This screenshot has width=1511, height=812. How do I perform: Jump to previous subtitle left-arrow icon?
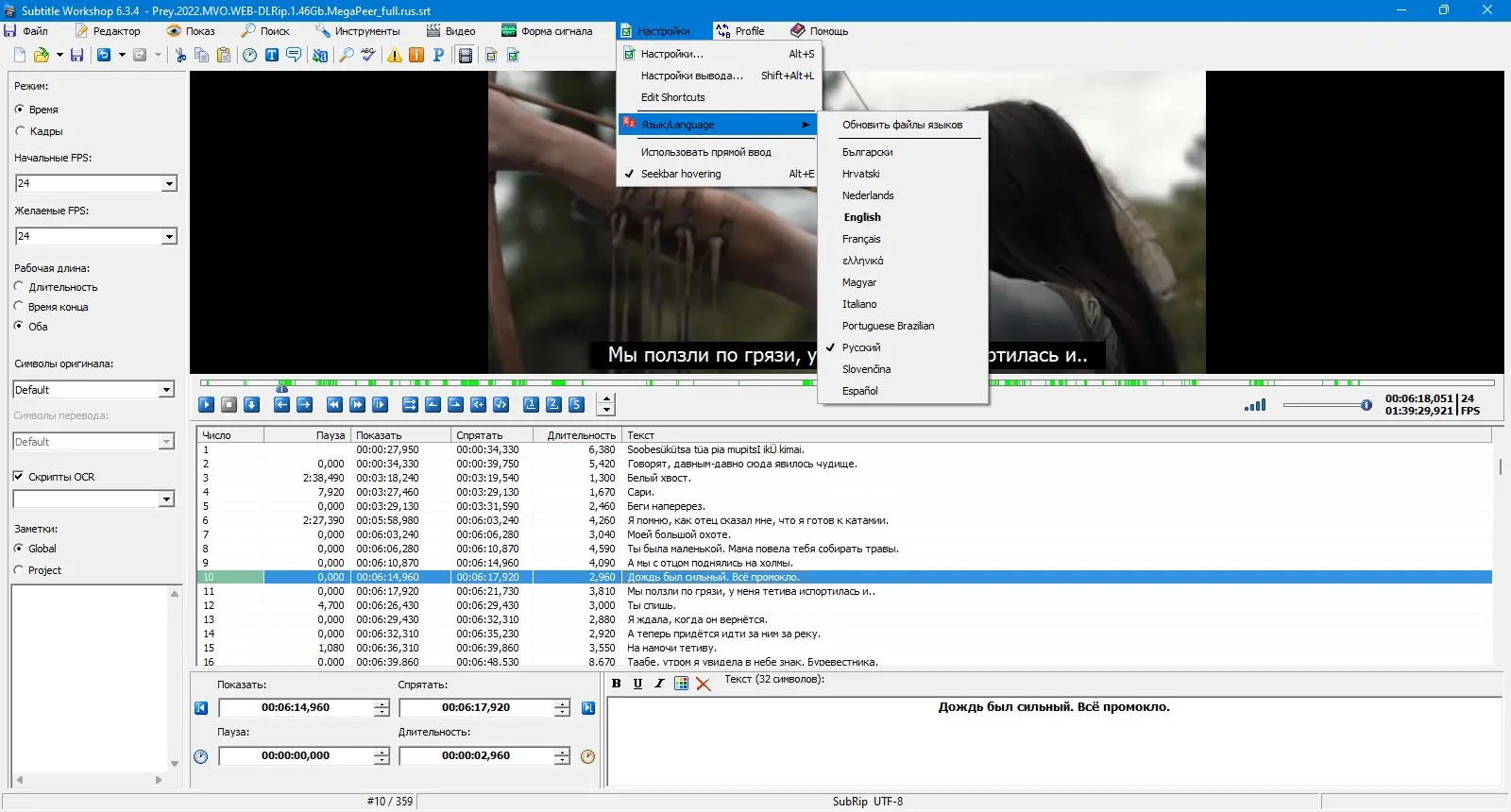[x=281, y=405]
